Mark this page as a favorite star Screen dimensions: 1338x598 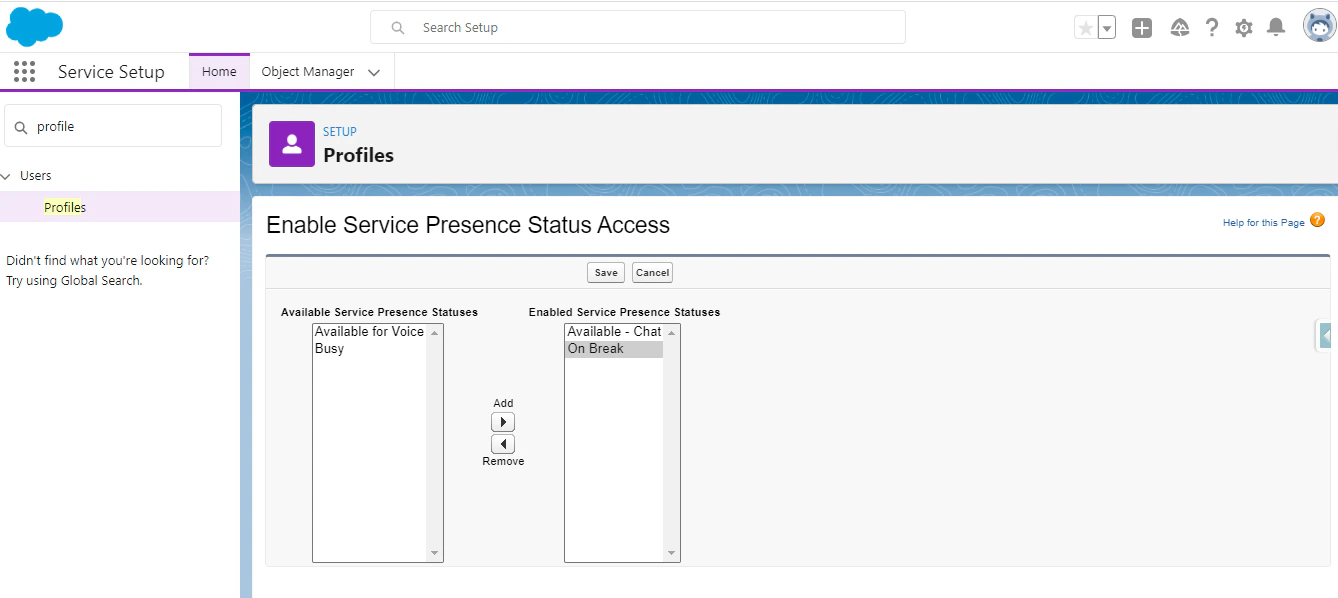tap(1087, 27)
